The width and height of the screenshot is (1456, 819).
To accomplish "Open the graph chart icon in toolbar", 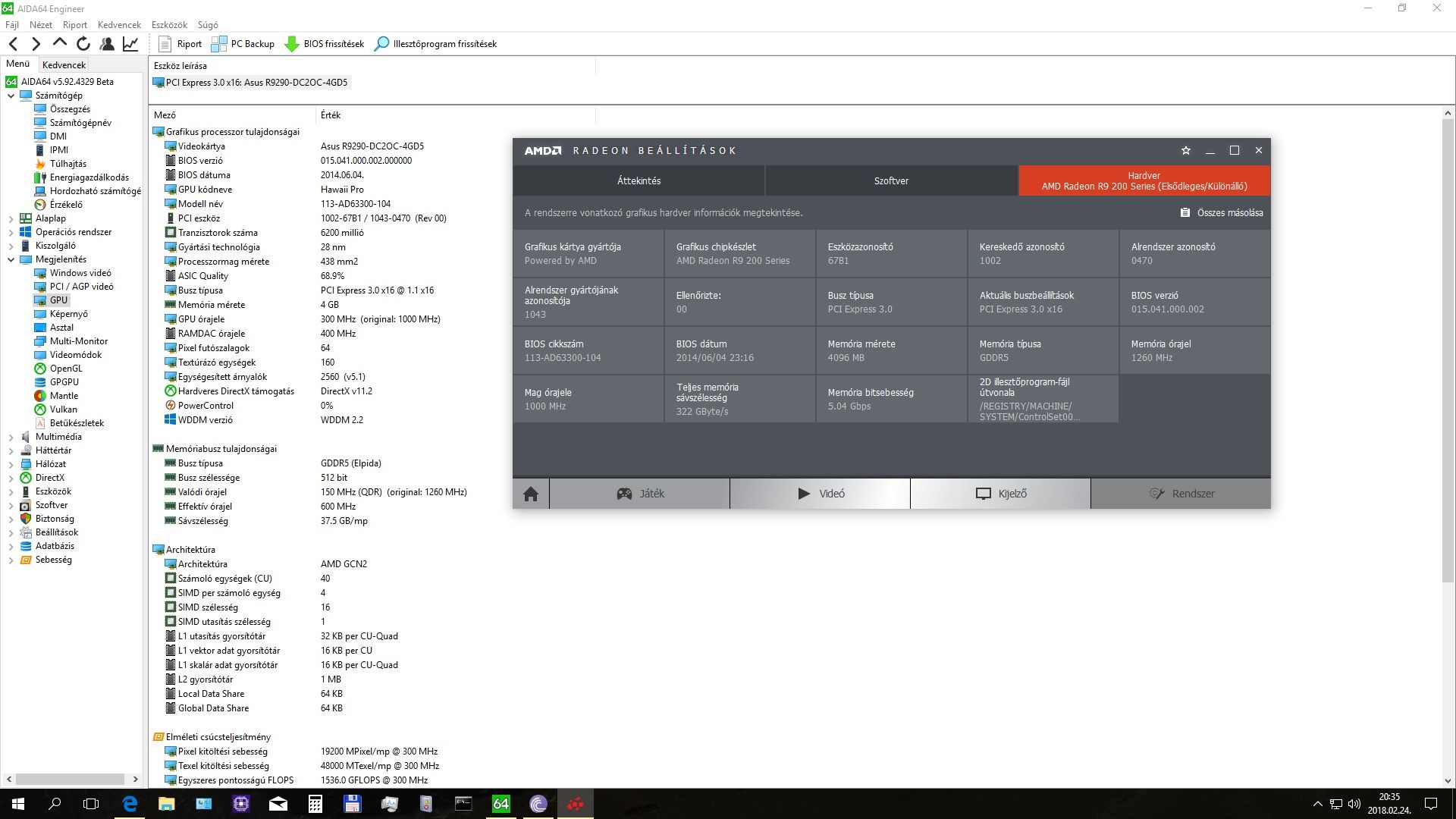I will tap(130, 44).
